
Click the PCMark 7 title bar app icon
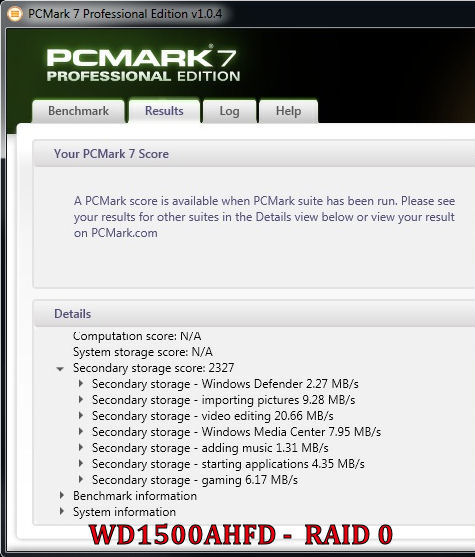pos(15,14)
